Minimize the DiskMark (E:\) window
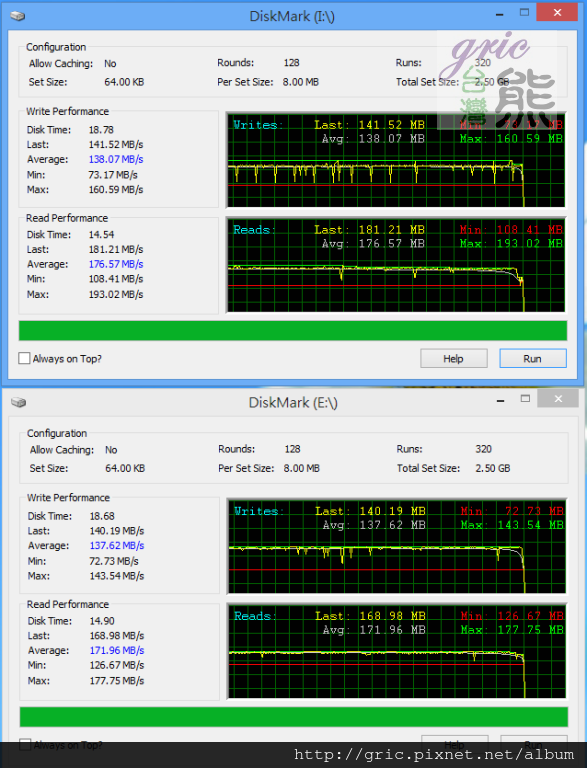The image size is (587, 768). [x=500, y=400]
